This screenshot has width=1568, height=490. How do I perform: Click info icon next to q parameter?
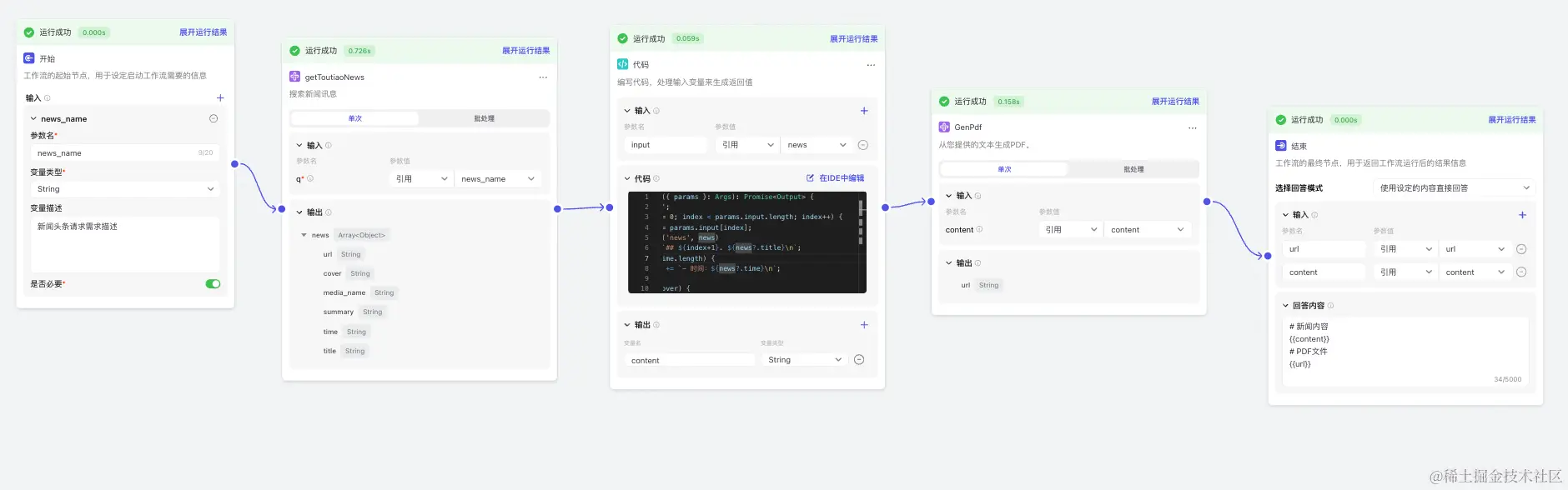pos(310,179)
